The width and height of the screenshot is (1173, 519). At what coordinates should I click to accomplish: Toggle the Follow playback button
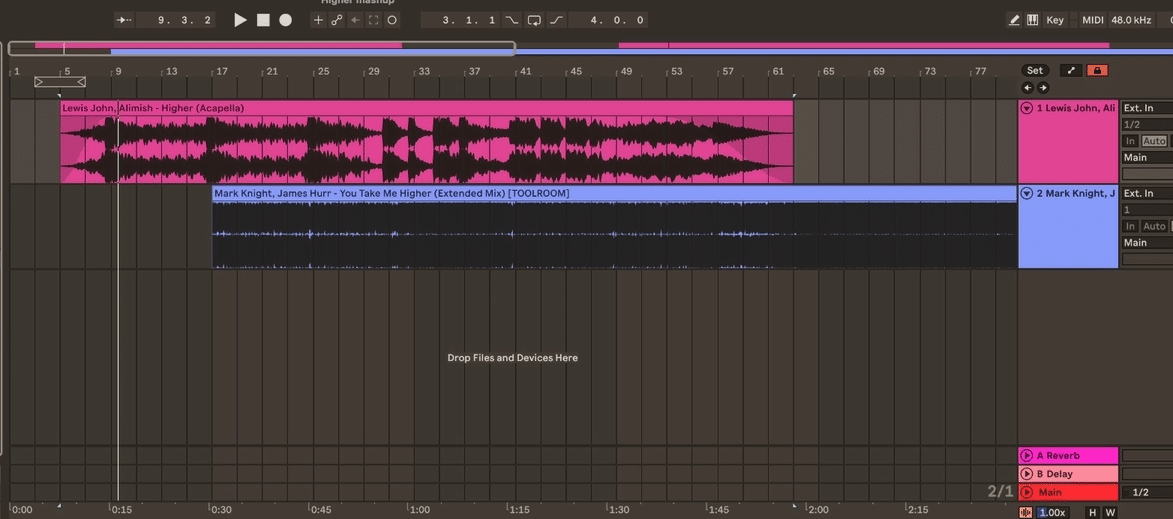point(124,20)
